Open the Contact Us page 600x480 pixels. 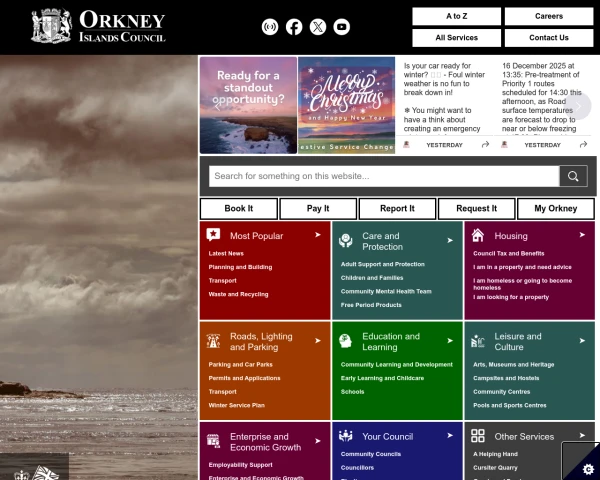click(x=549, y=38)
